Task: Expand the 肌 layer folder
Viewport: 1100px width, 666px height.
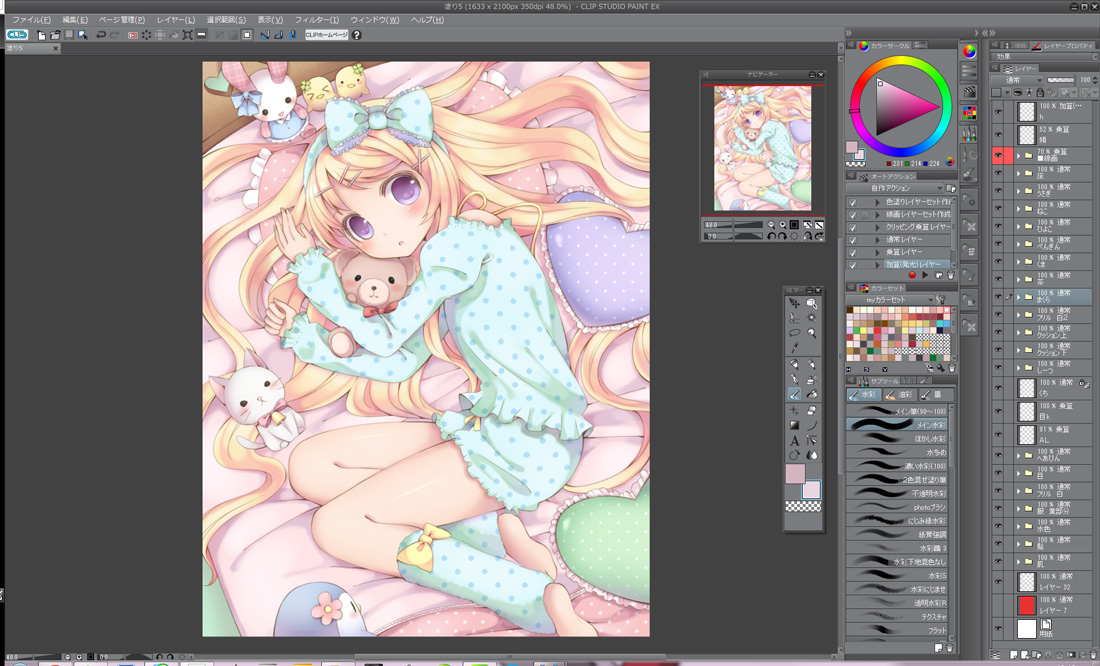Action: 1018,561
